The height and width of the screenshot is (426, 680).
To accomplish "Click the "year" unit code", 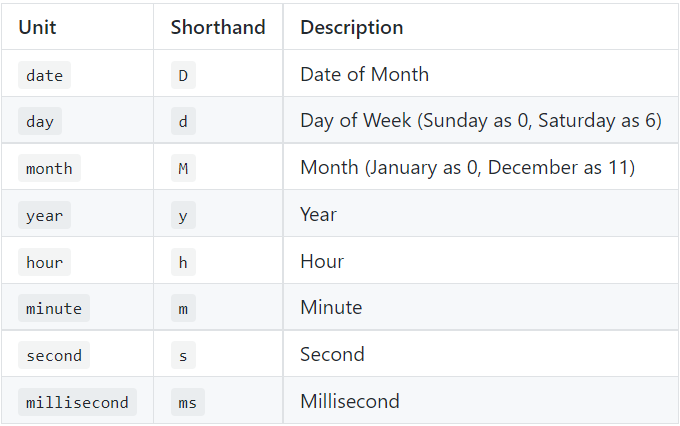I will 44,215.
